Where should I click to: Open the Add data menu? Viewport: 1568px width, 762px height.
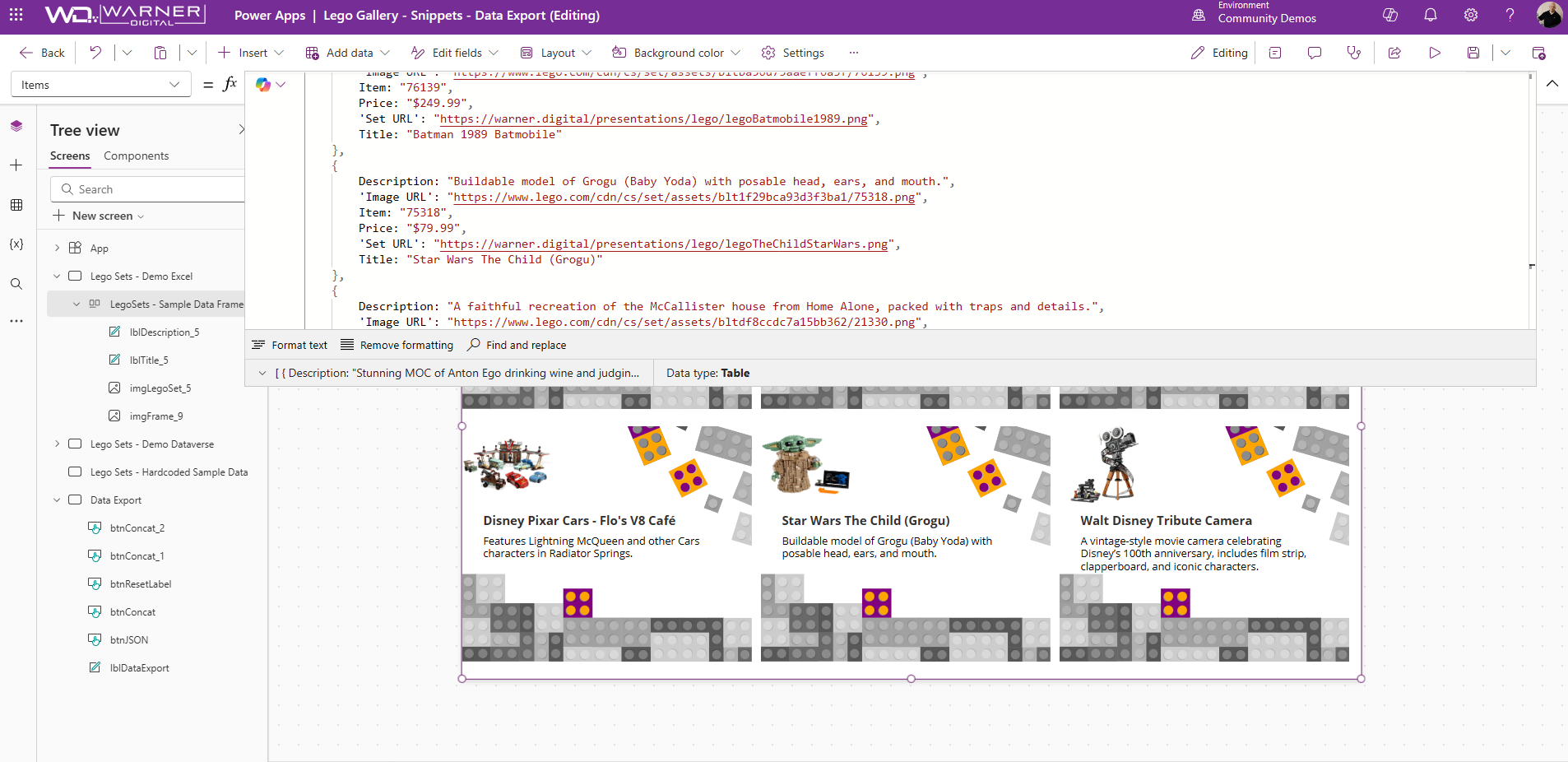point(347,53)
